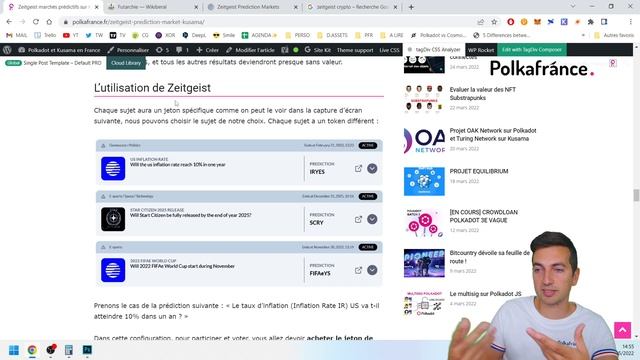The height and width of the screenshot is (360, 640).
Task: Click Modifier l'article in admin bar
Action: point(250,50)
